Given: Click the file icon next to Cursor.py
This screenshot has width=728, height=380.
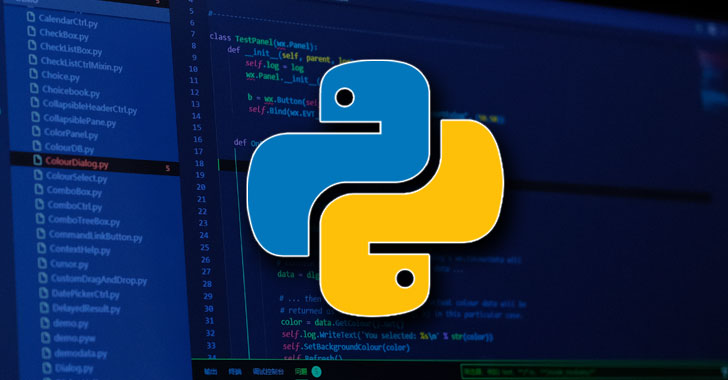Looking at the screenshot, I should click(42, 263).
